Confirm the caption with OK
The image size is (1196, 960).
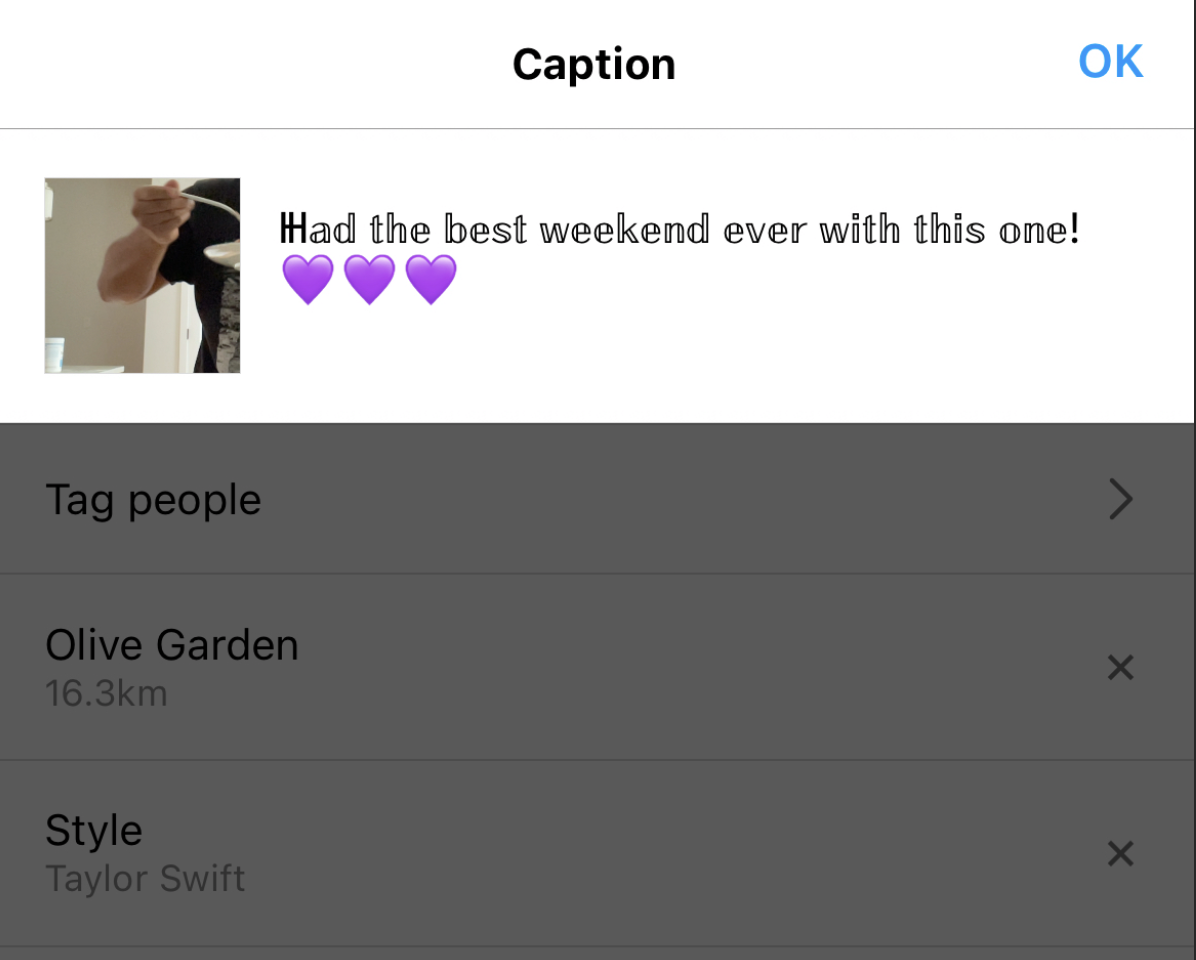click(1109, 61)
